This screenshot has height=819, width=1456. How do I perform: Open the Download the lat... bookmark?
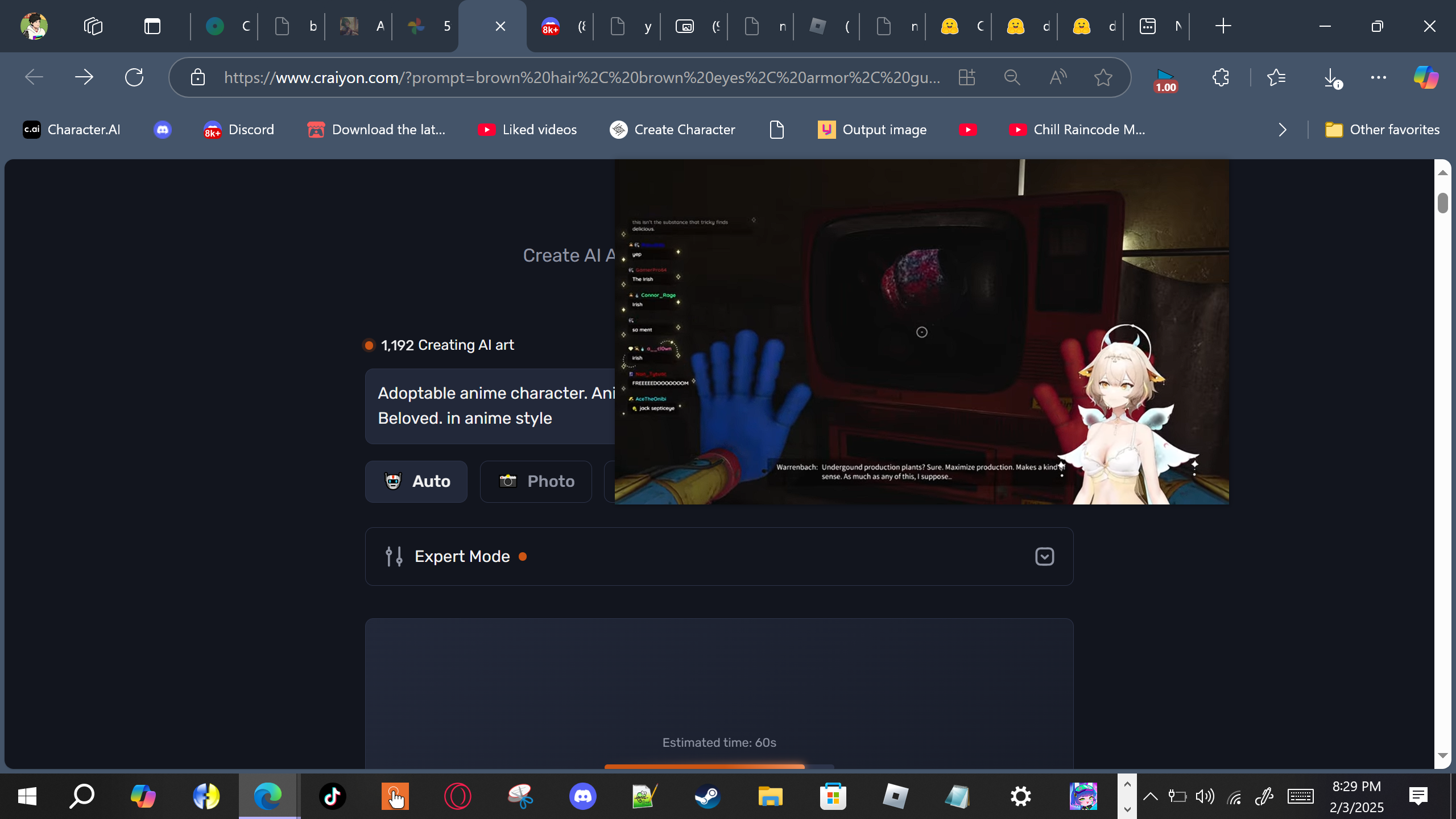click(377, 130)
